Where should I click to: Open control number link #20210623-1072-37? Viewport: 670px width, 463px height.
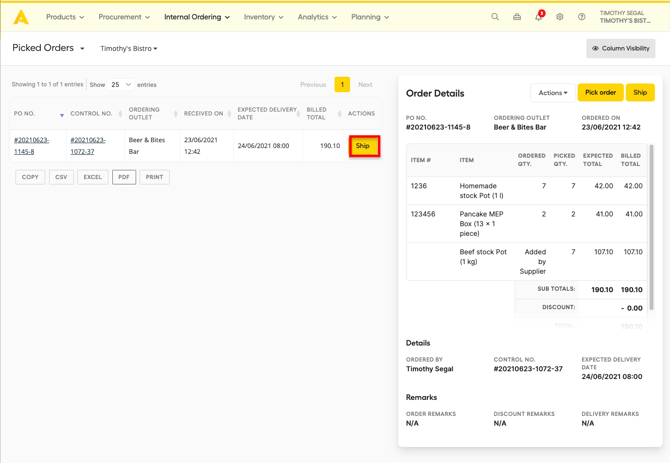click(x=88, y=146)
